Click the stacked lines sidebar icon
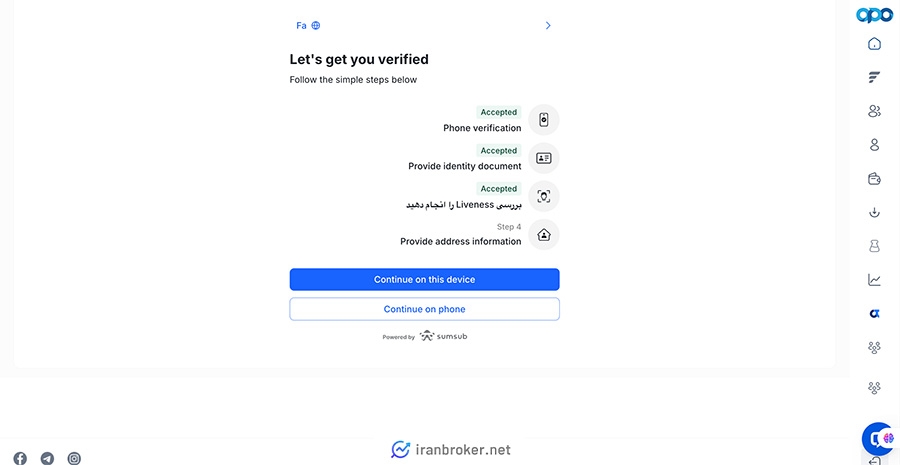Viewport: 900px width, 465px height. pyautogui.click(x=874, y=78)
